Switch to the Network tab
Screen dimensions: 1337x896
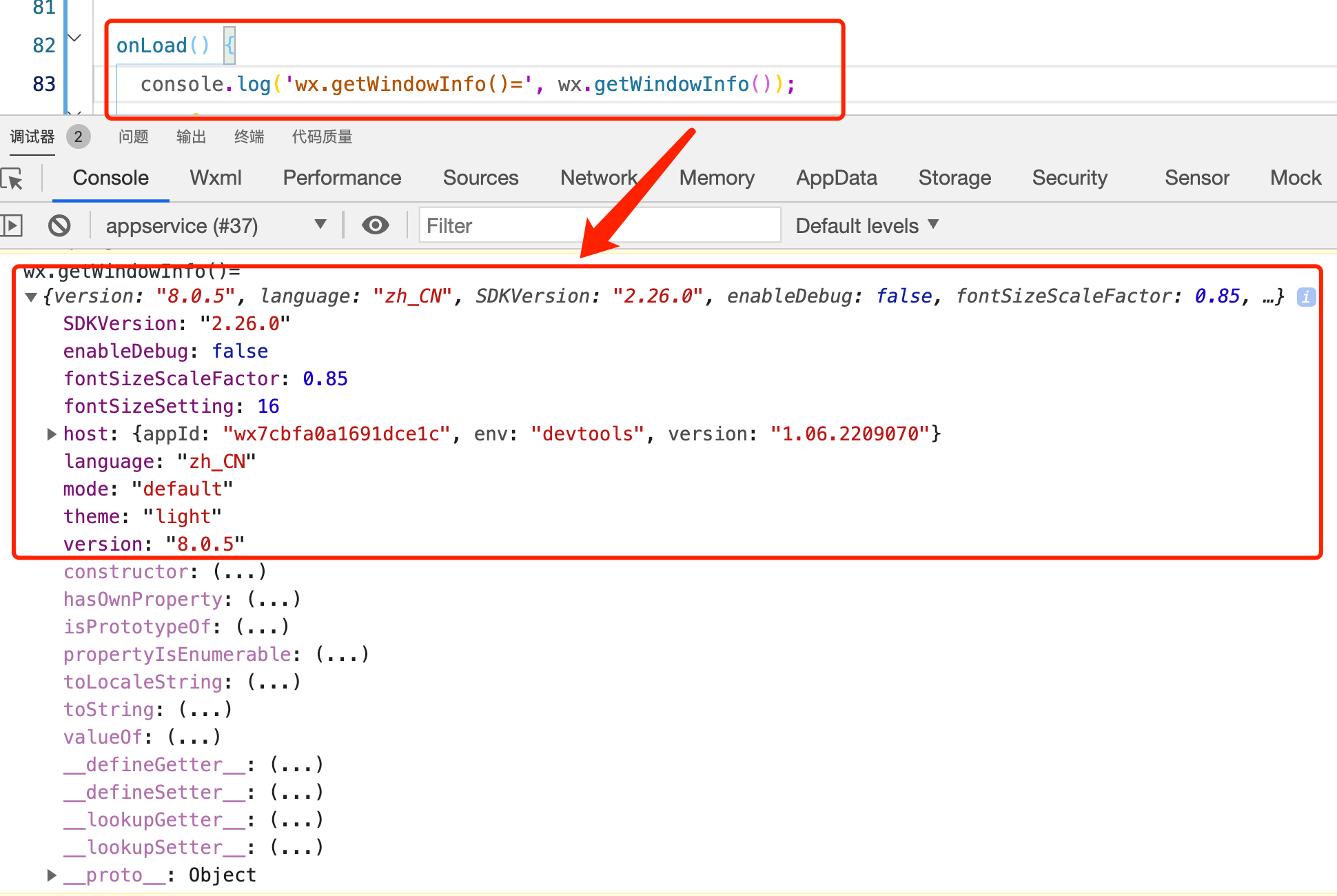click(x=598, y=178)
